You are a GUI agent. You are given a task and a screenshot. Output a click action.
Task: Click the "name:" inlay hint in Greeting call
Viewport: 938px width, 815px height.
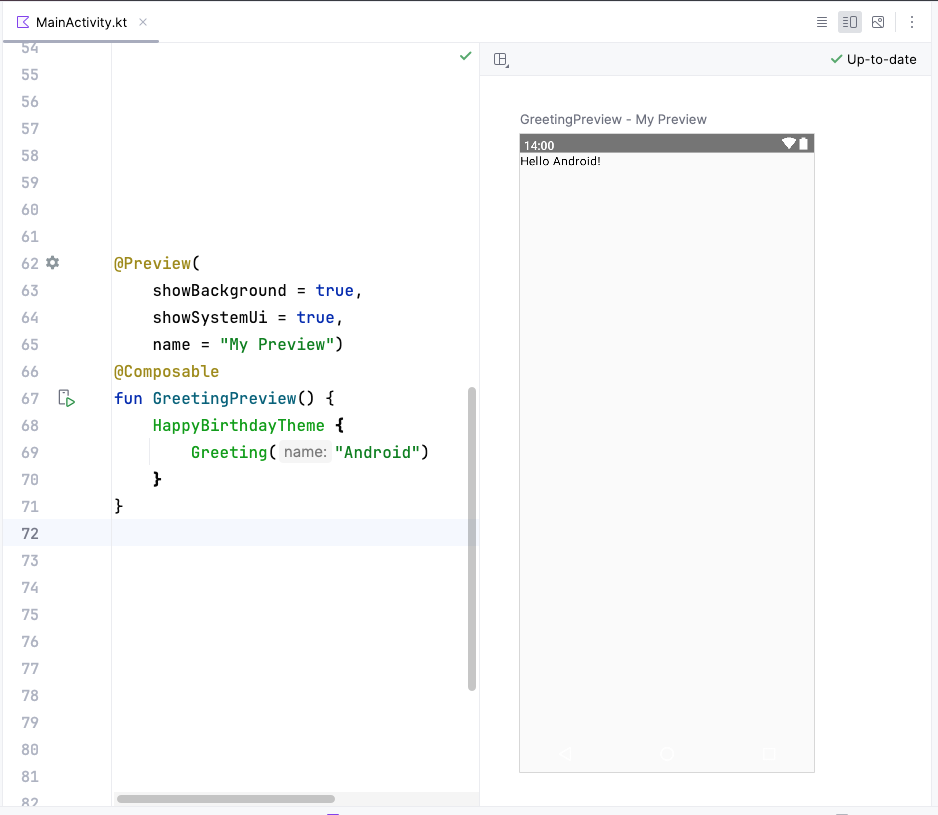305,452
